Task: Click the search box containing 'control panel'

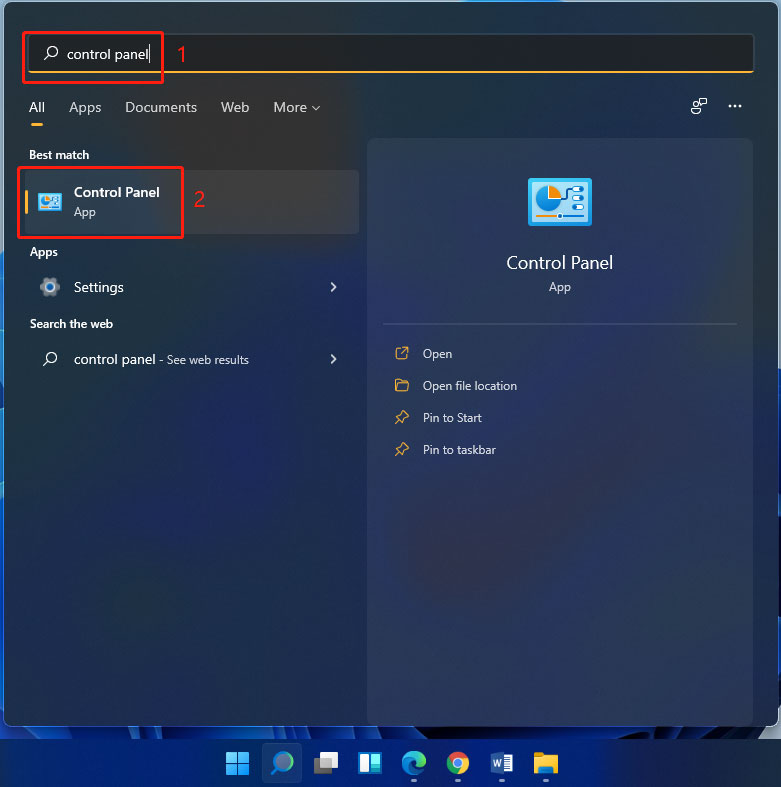Action: coord(390,53)
